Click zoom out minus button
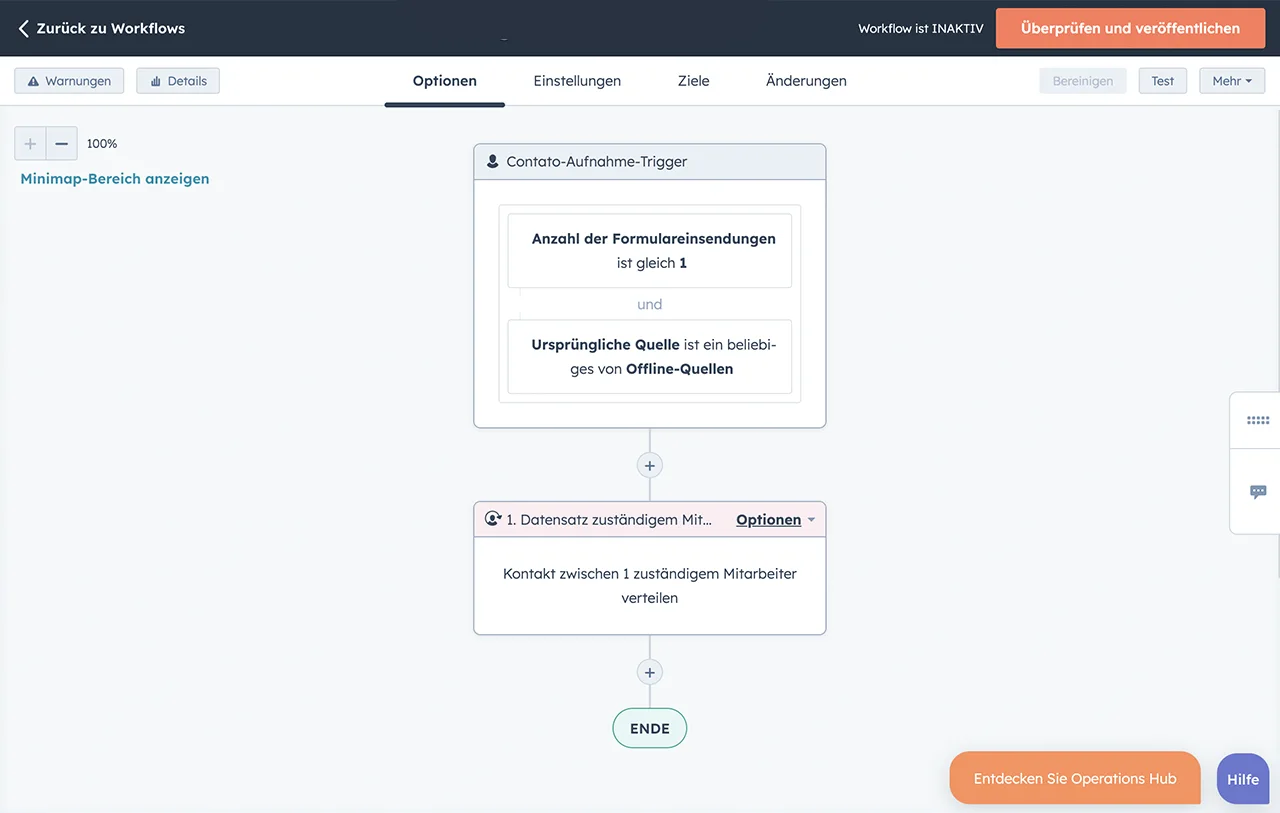 [x=61, y=144]
